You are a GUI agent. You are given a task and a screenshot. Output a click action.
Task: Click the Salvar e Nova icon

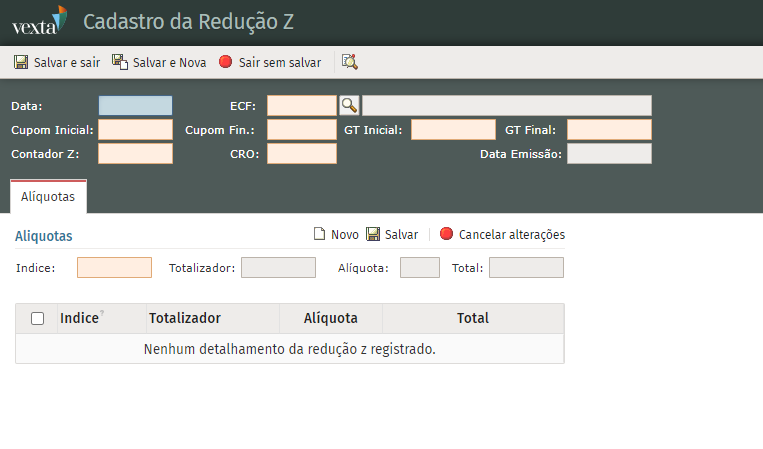[120, 62]
